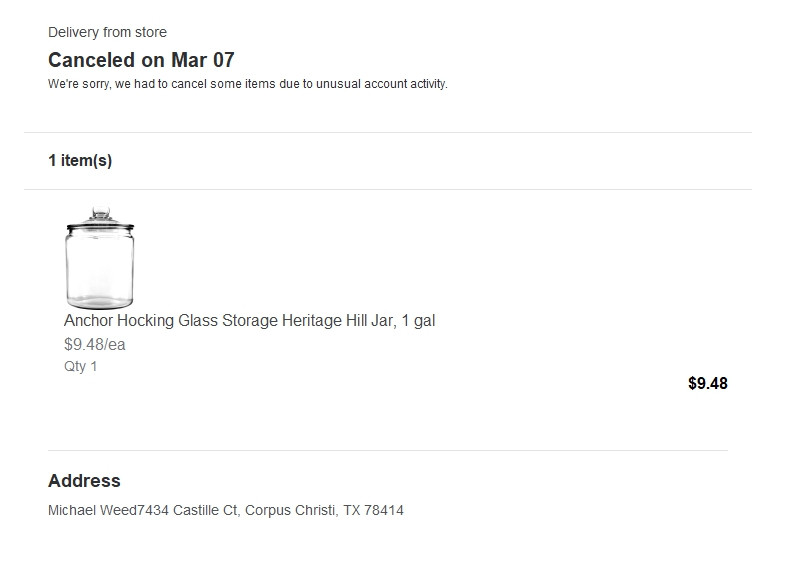
Task: Select the Michael Weed address line
Action: pos(225,510)
